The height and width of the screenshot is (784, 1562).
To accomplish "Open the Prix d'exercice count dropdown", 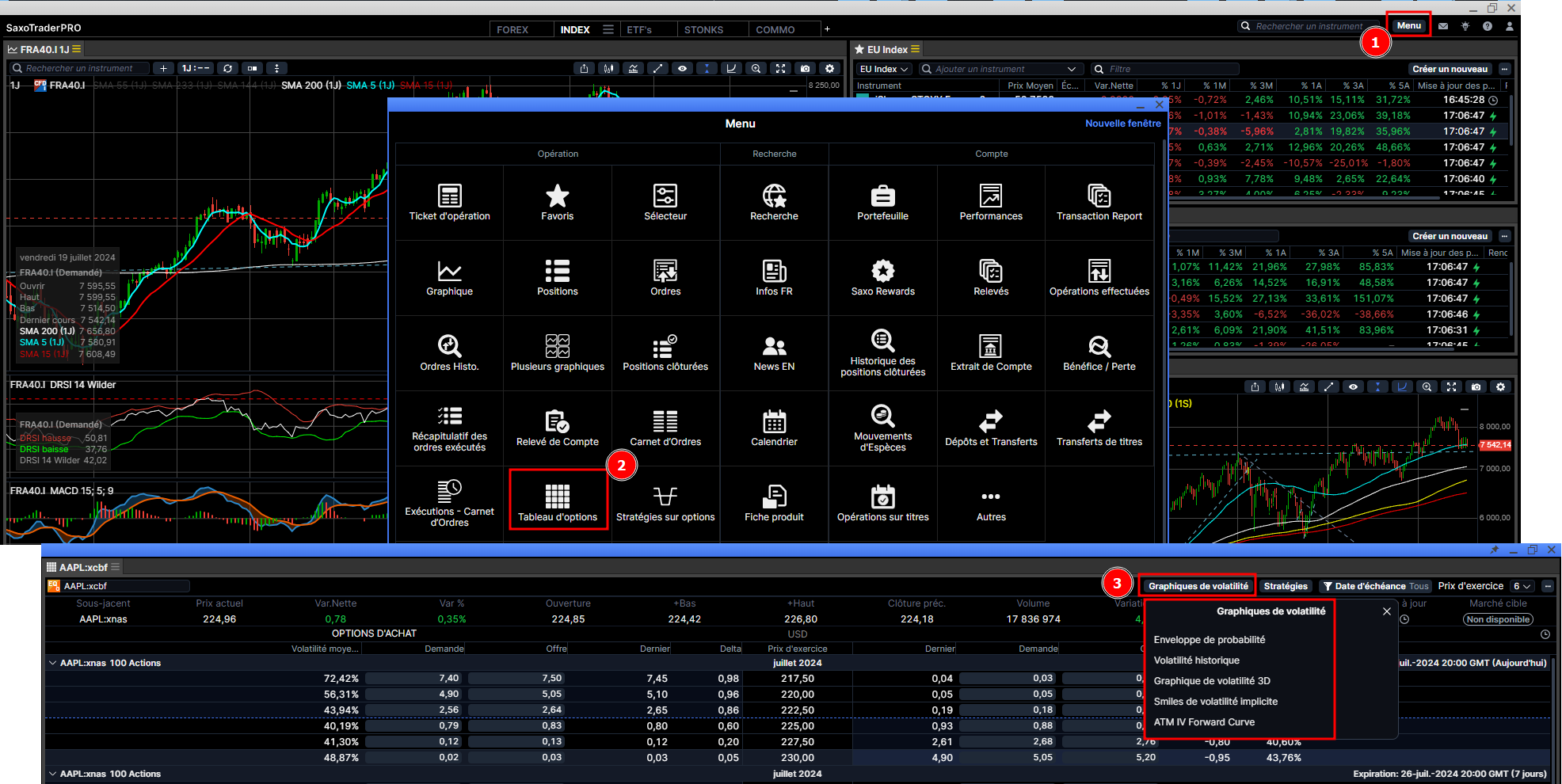I will [1522, 586].
